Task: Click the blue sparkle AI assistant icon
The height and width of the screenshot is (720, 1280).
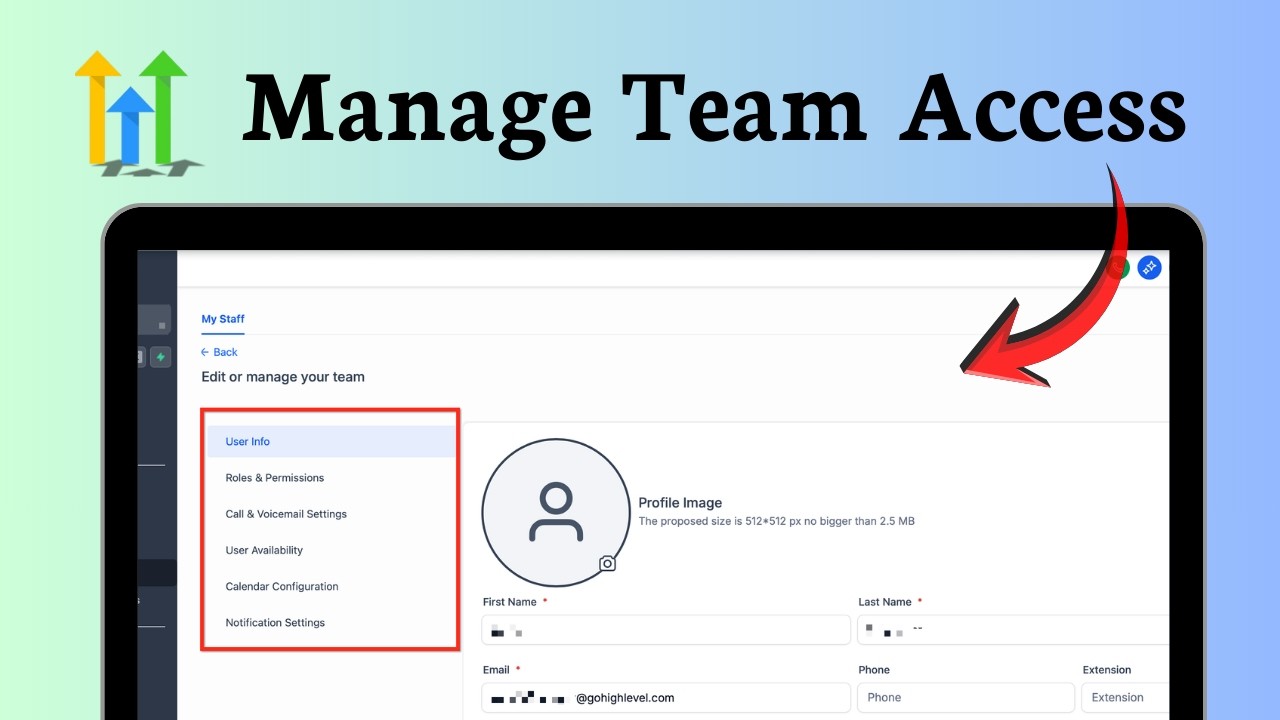Action: click(x=1149, y=267)
